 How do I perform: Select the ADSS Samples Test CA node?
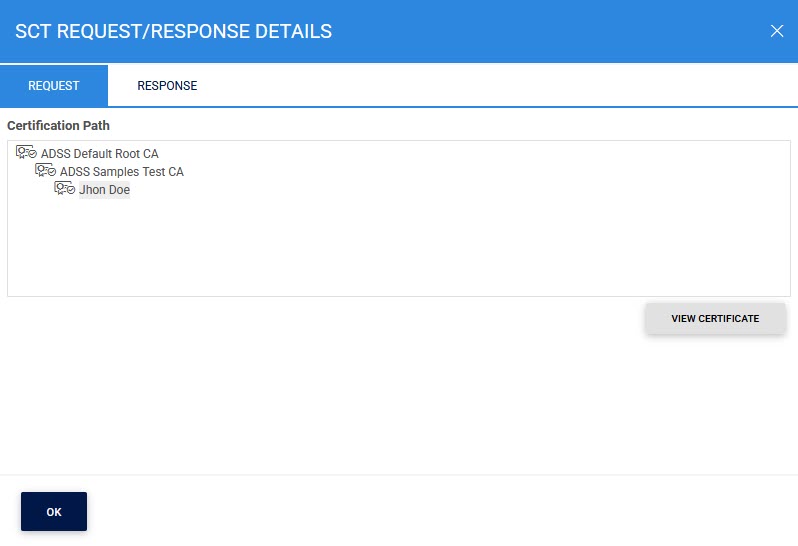click(x=121, y=172)
